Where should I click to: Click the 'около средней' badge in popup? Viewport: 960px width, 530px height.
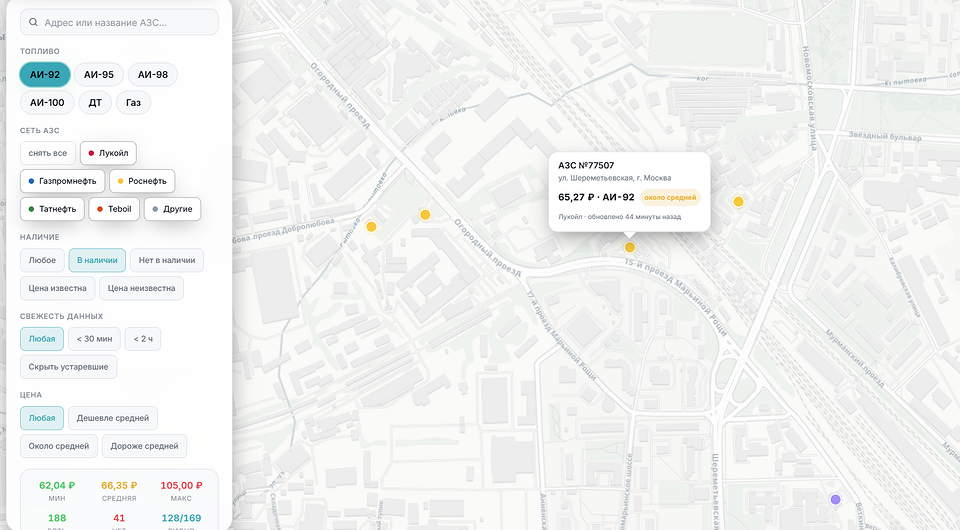coord(670,198)
